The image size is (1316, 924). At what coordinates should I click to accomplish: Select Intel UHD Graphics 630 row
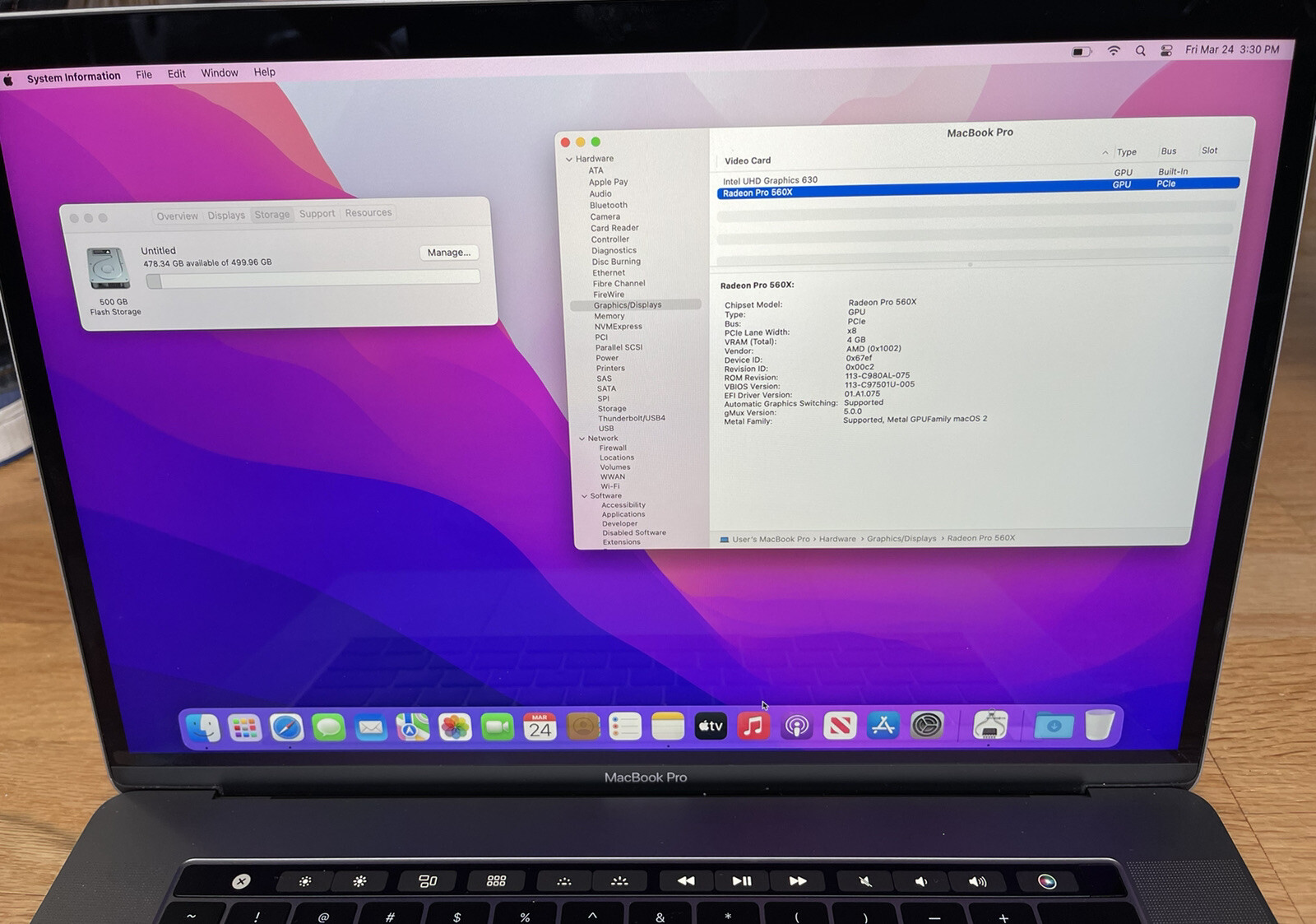[x=977, y=176]
